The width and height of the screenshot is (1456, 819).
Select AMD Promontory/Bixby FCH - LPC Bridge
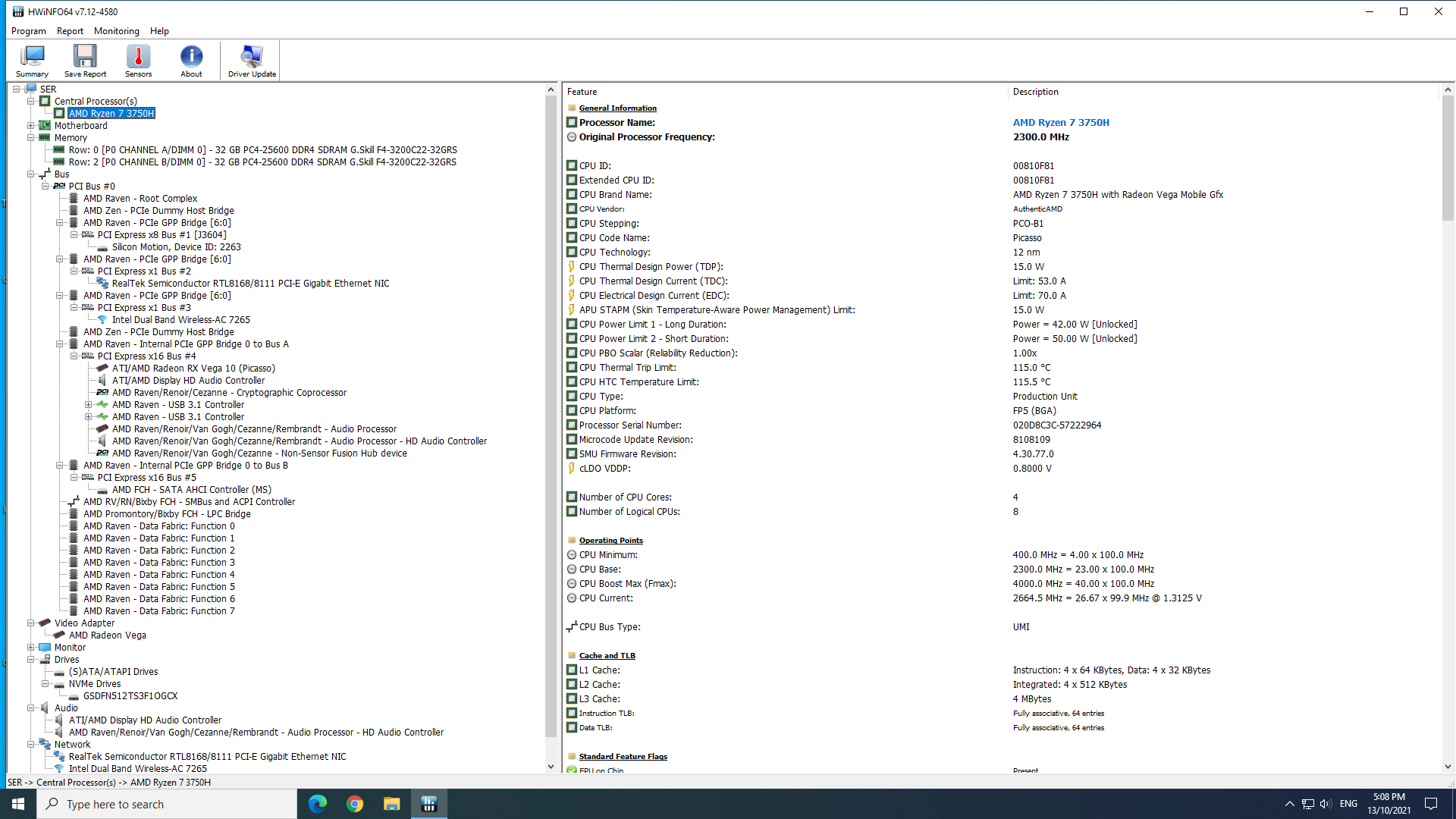click(167, 514)
